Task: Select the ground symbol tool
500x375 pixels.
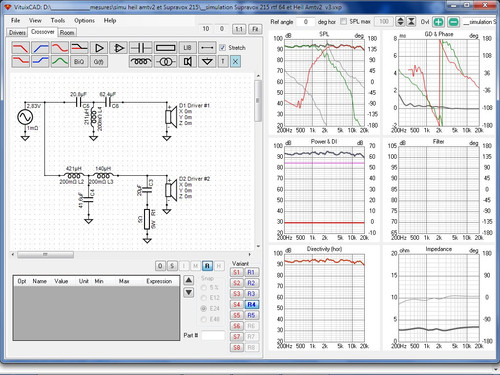Action: coord(207,61)
